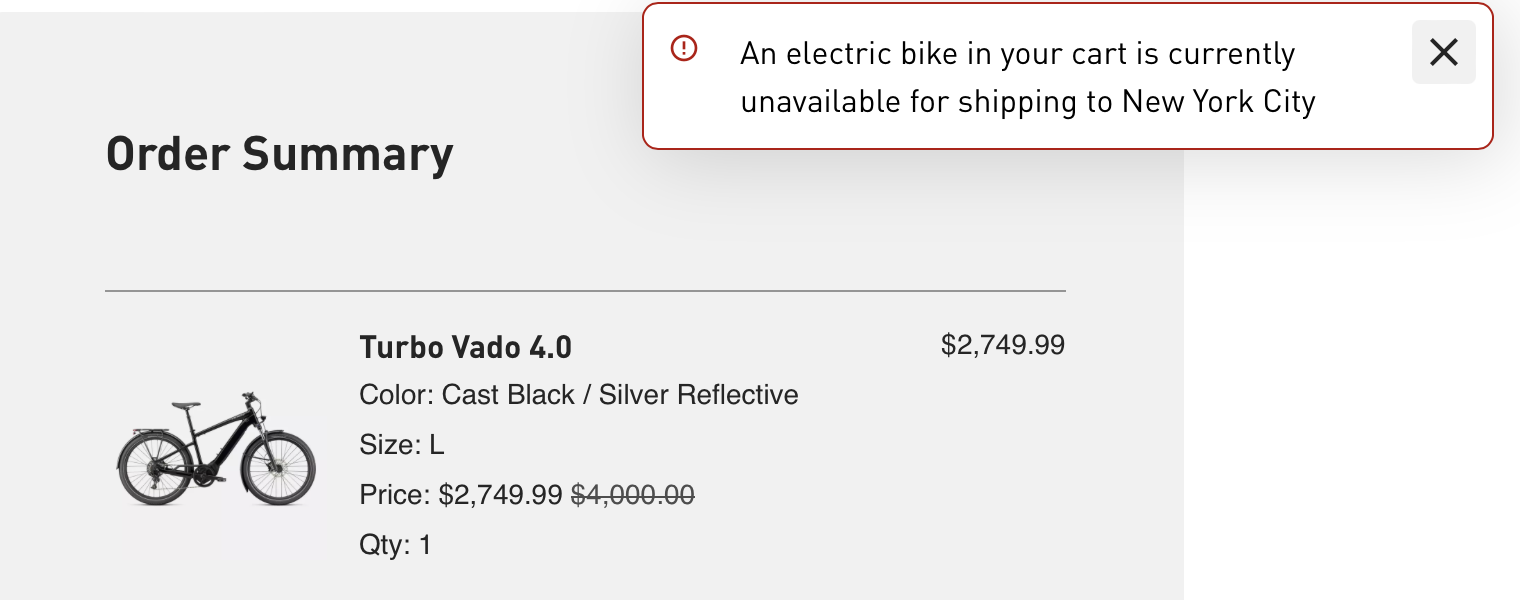1520x600 pixels.
Task: Click the Price: $2,749.99 sale price text
Action: [461, 495]
